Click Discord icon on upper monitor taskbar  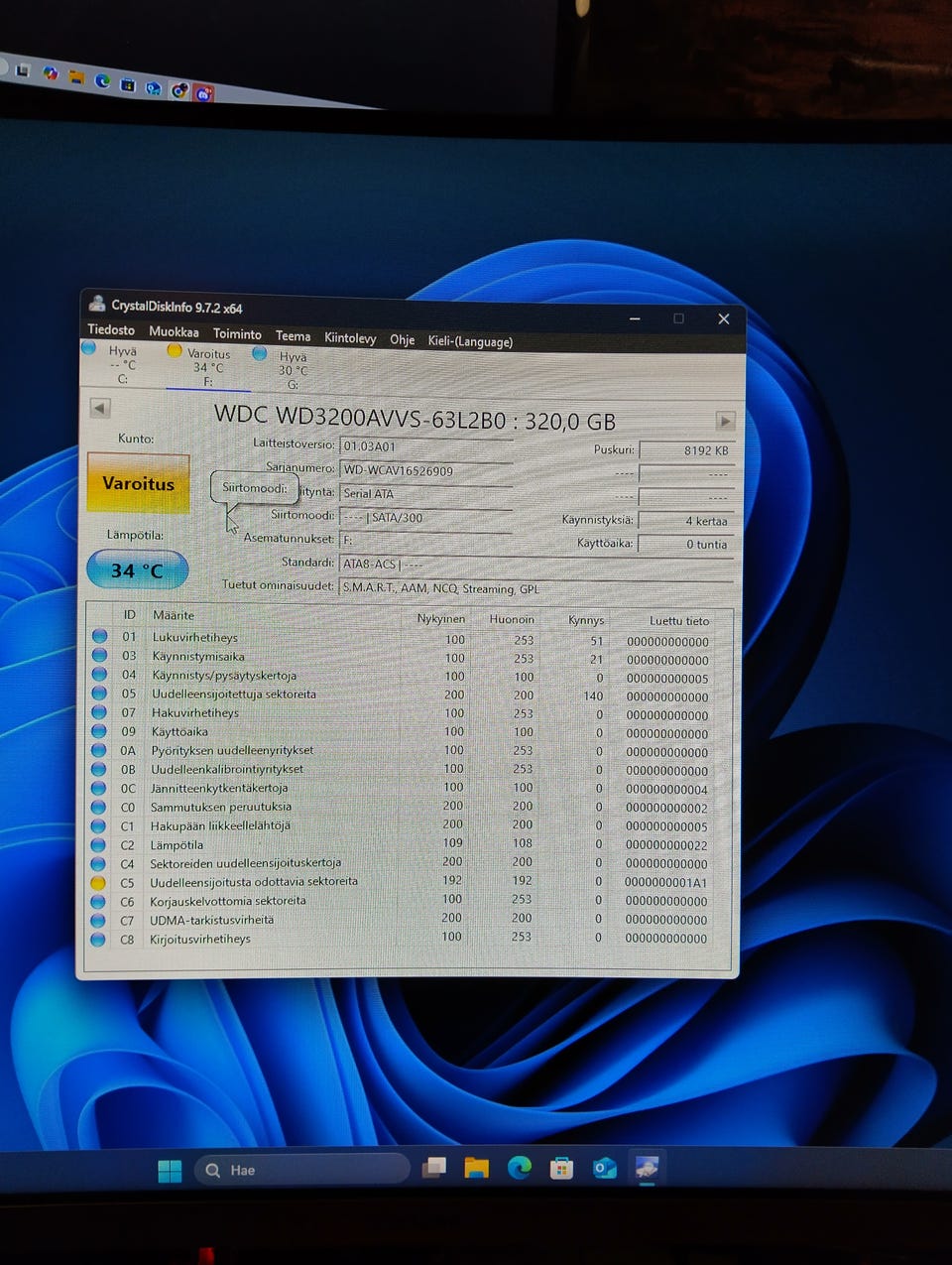pos(204,94)
